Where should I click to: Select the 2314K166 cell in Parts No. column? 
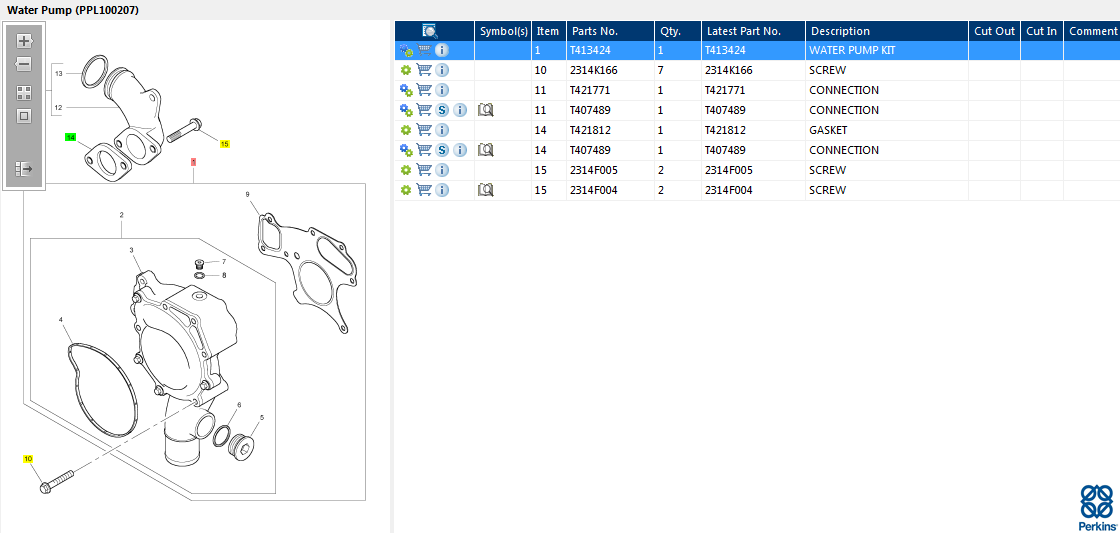click(611, 70)
